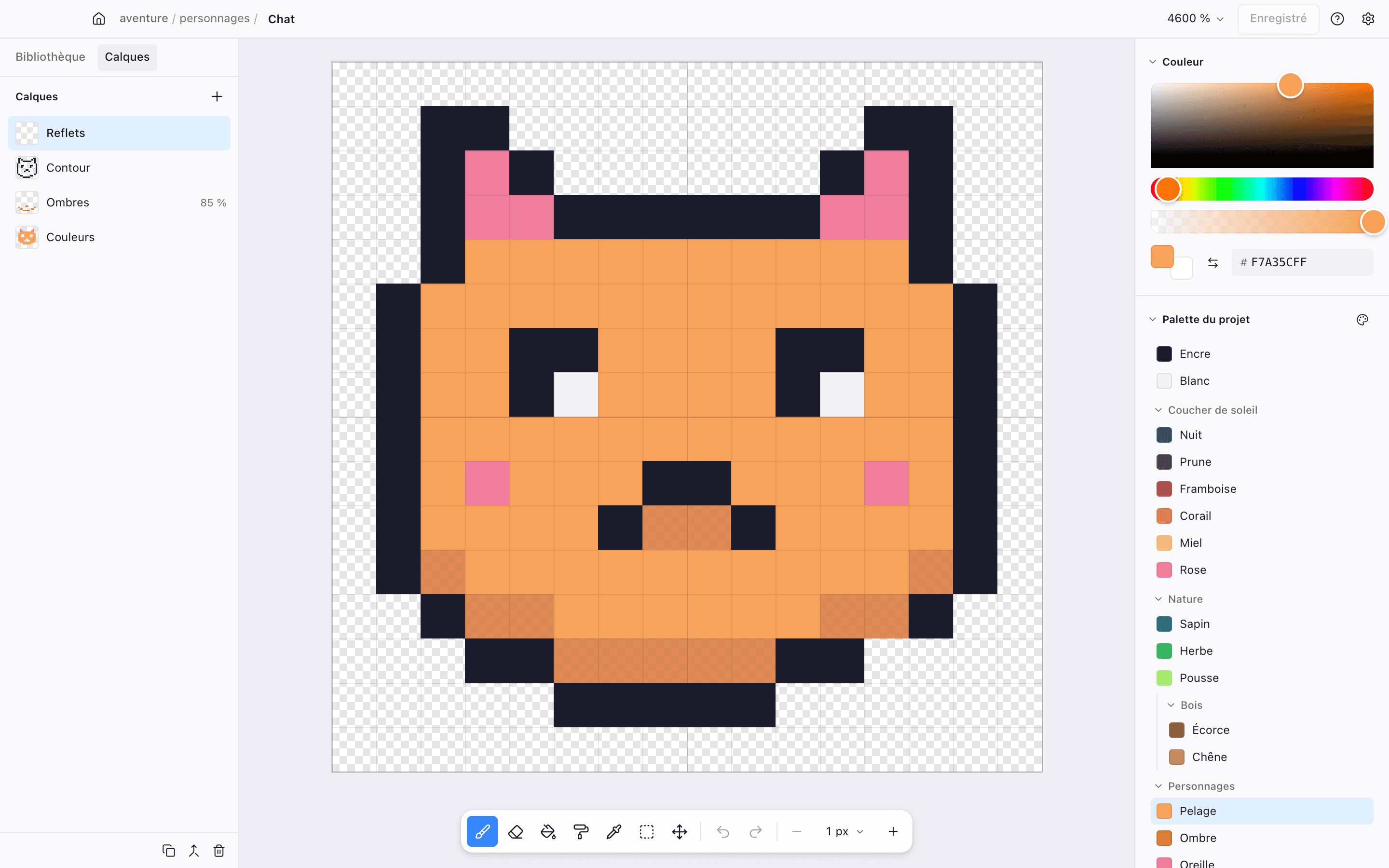The width and height of the screenshot is (1389, 868).
Task: Select the rectangular selection tool
Action: pyautogui.click(x=647, y=831)
